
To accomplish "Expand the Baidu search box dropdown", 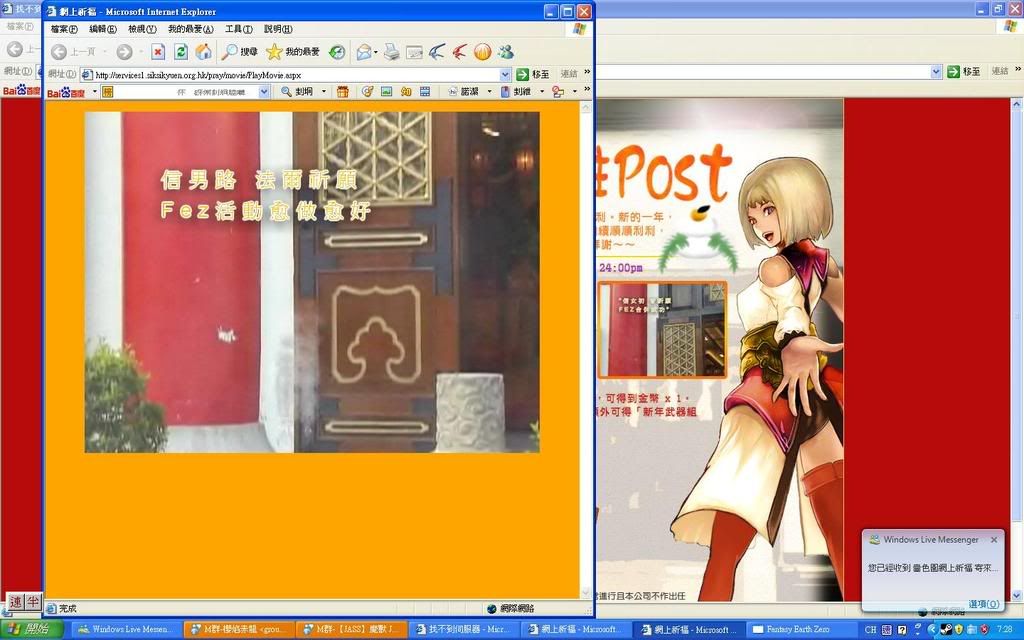I will pos(264,92).
